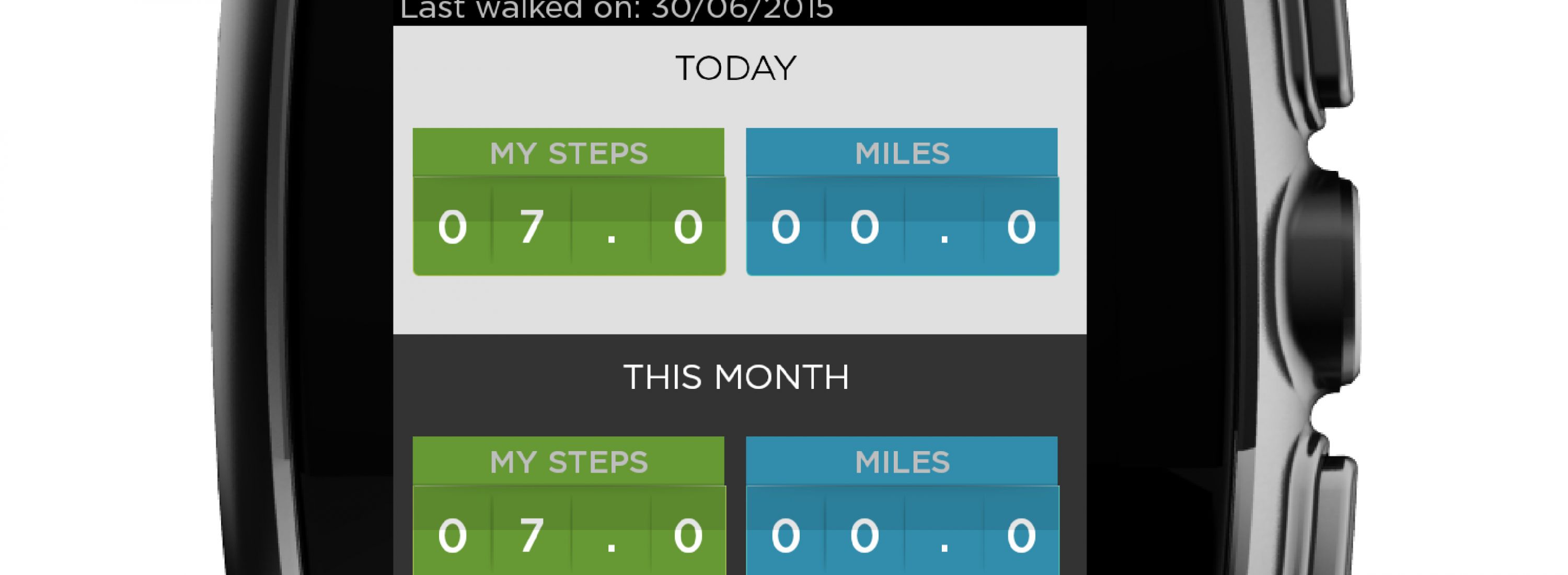Tap the digit 7 in today's steps counter
This screenshot has width=1568, height=575.
(532, 227)
